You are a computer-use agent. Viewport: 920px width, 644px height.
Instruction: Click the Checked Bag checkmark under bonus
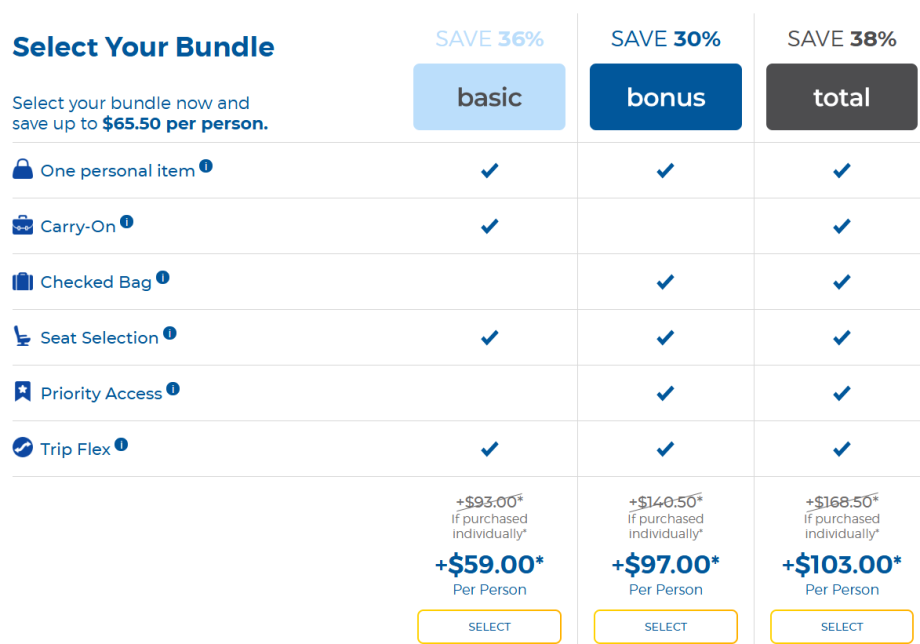click(x=665, y=282)
